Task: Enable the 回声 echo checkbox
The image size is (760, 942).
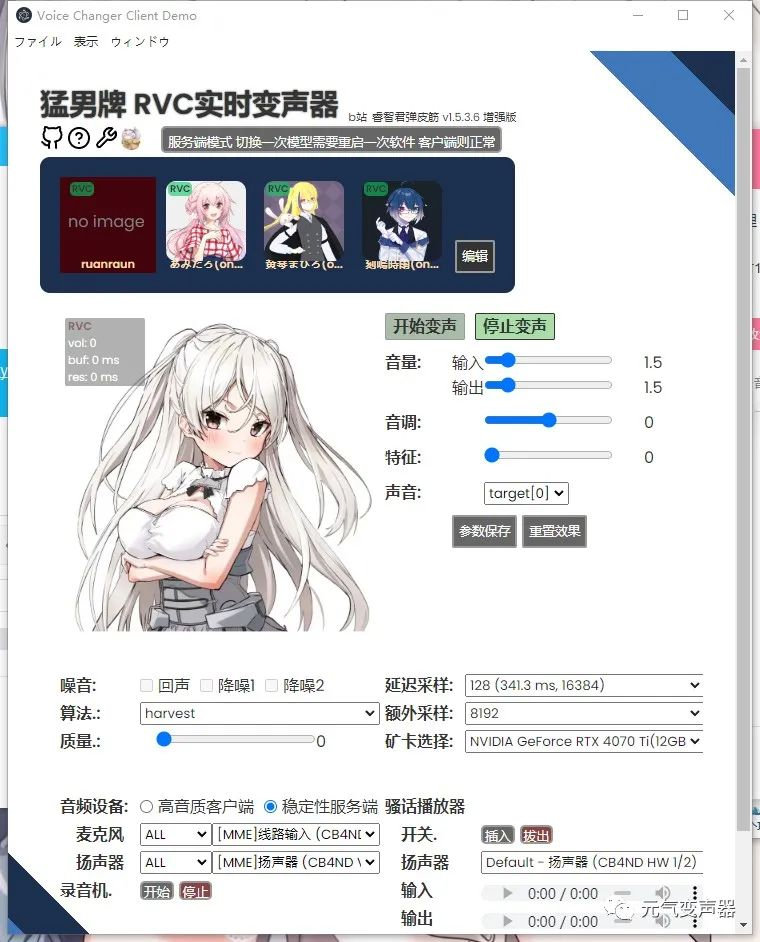Action: pos(146,685)
